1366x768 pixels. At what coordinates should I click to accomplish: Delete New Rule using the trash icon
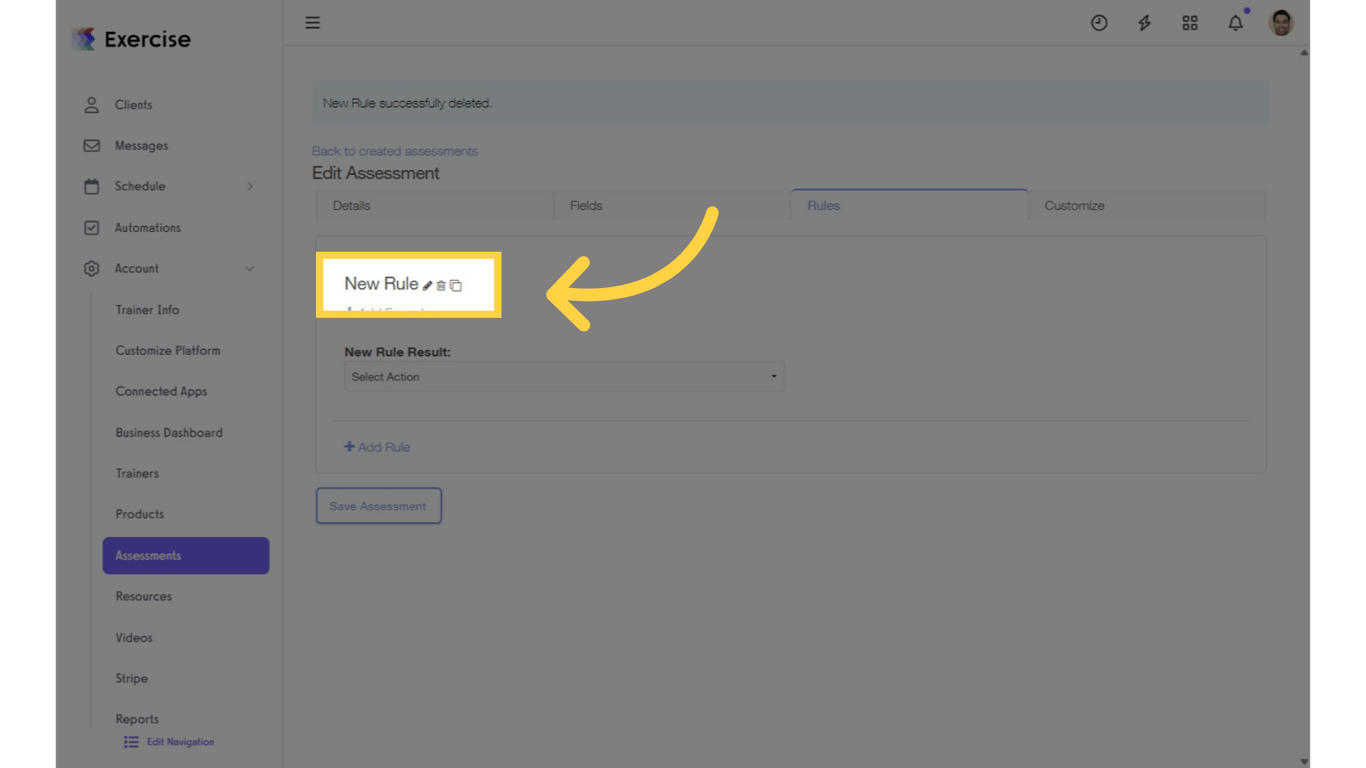pos(441,285)
